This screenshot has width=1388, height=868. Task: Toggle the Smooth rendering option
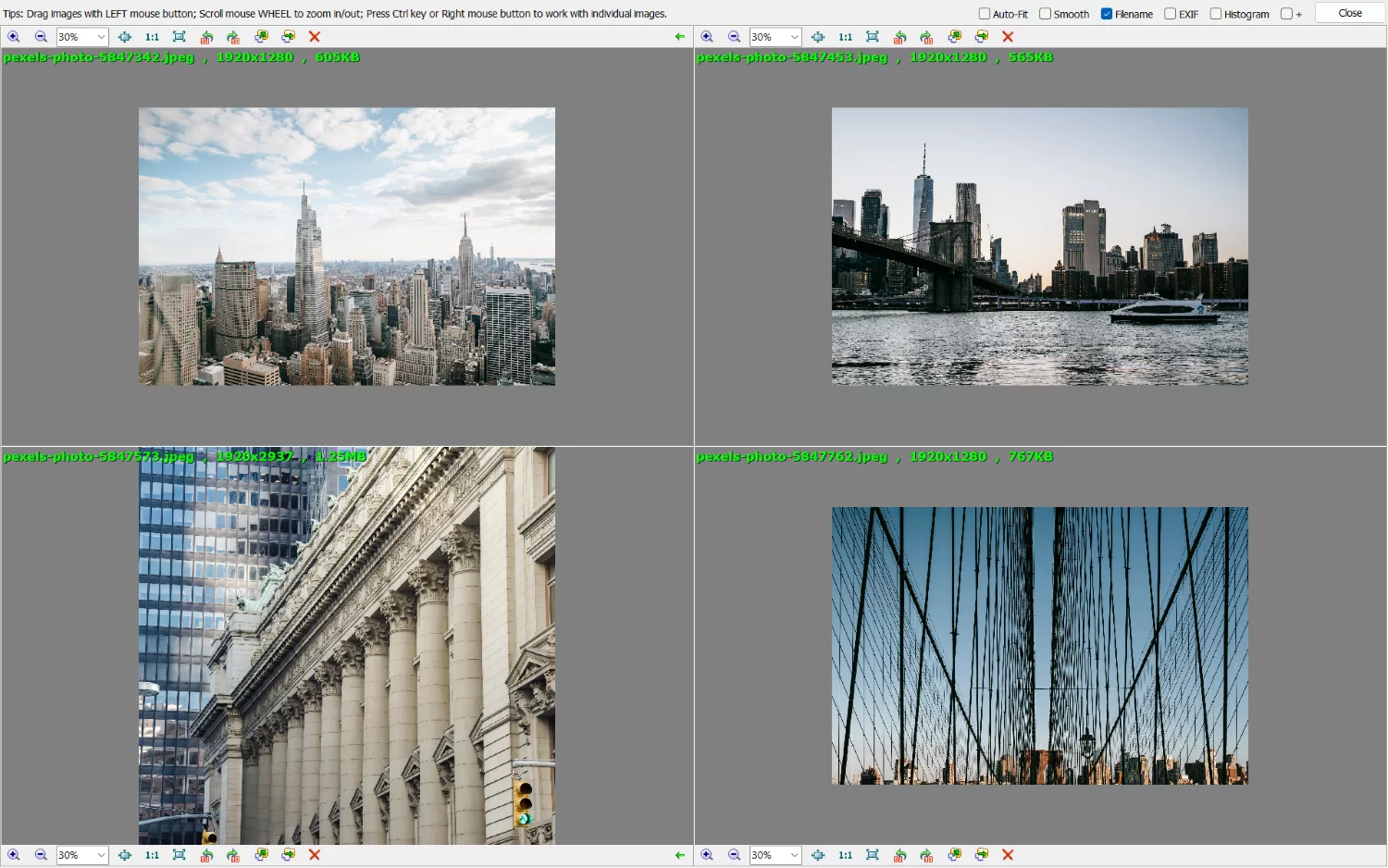1046,13
